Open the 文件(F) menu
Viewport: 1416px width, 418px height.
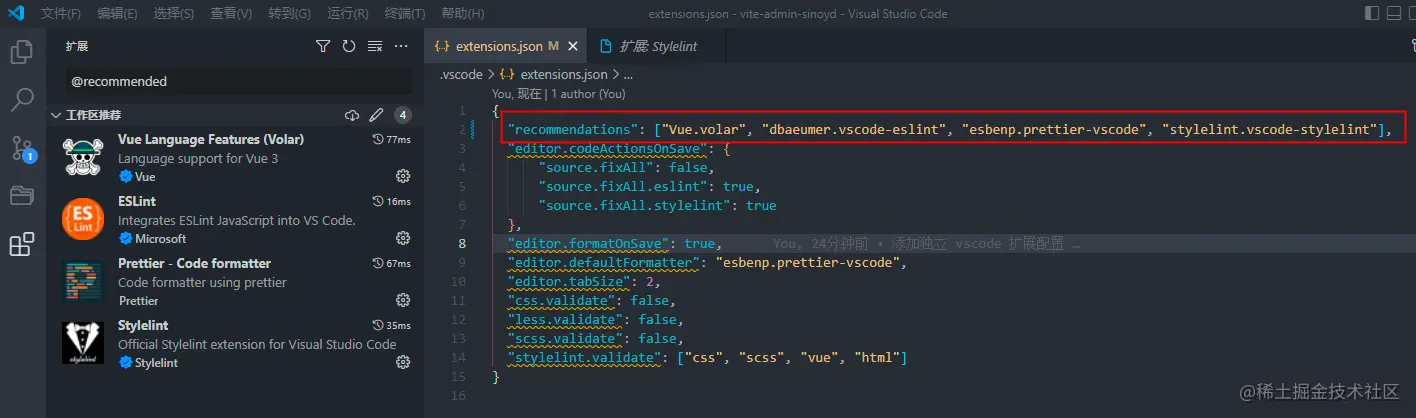point(61,14)
